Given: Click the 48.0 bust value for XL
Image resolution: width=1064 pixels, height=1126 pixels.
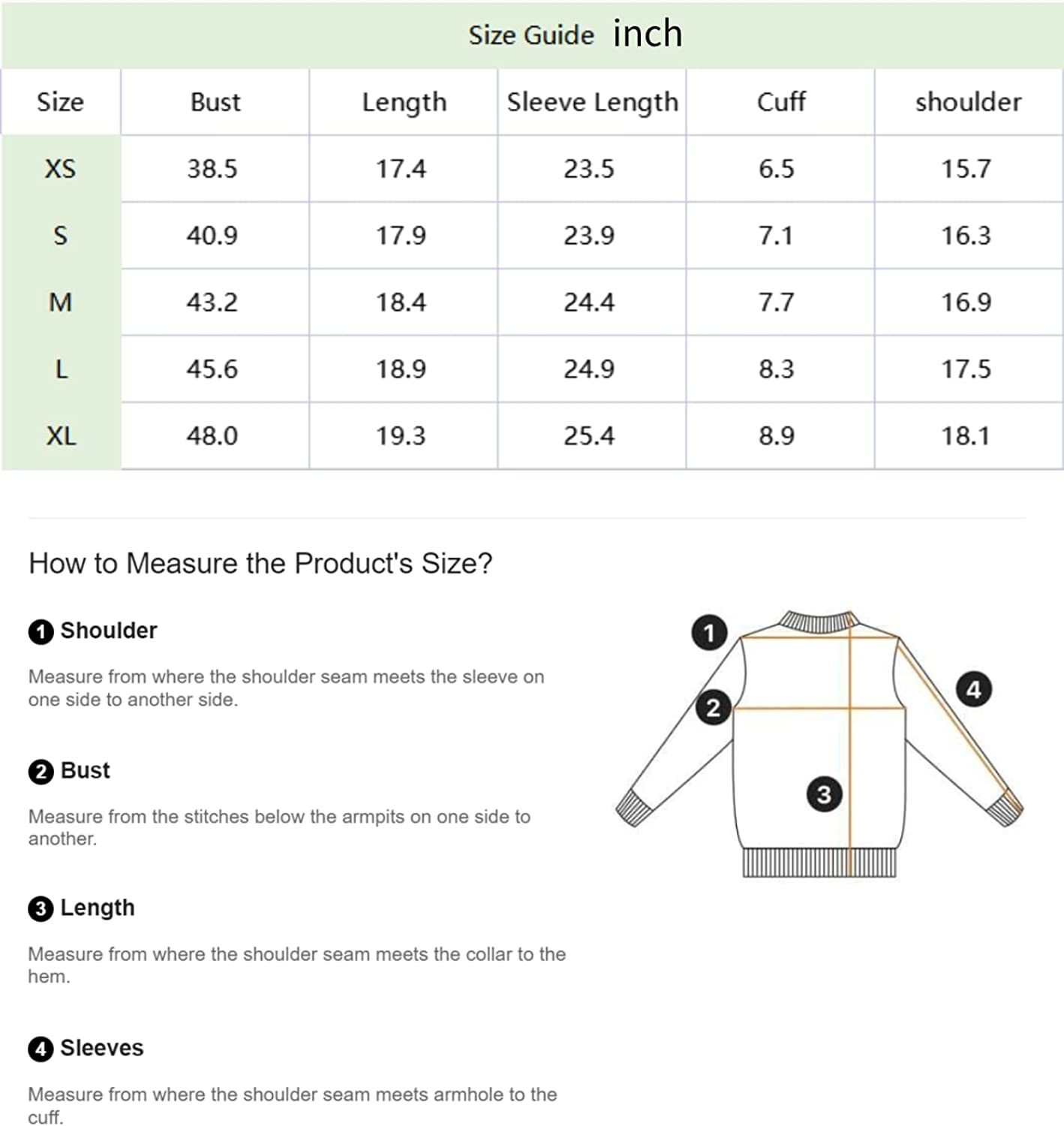Looking at the screenshot, I should pos(212,436).
